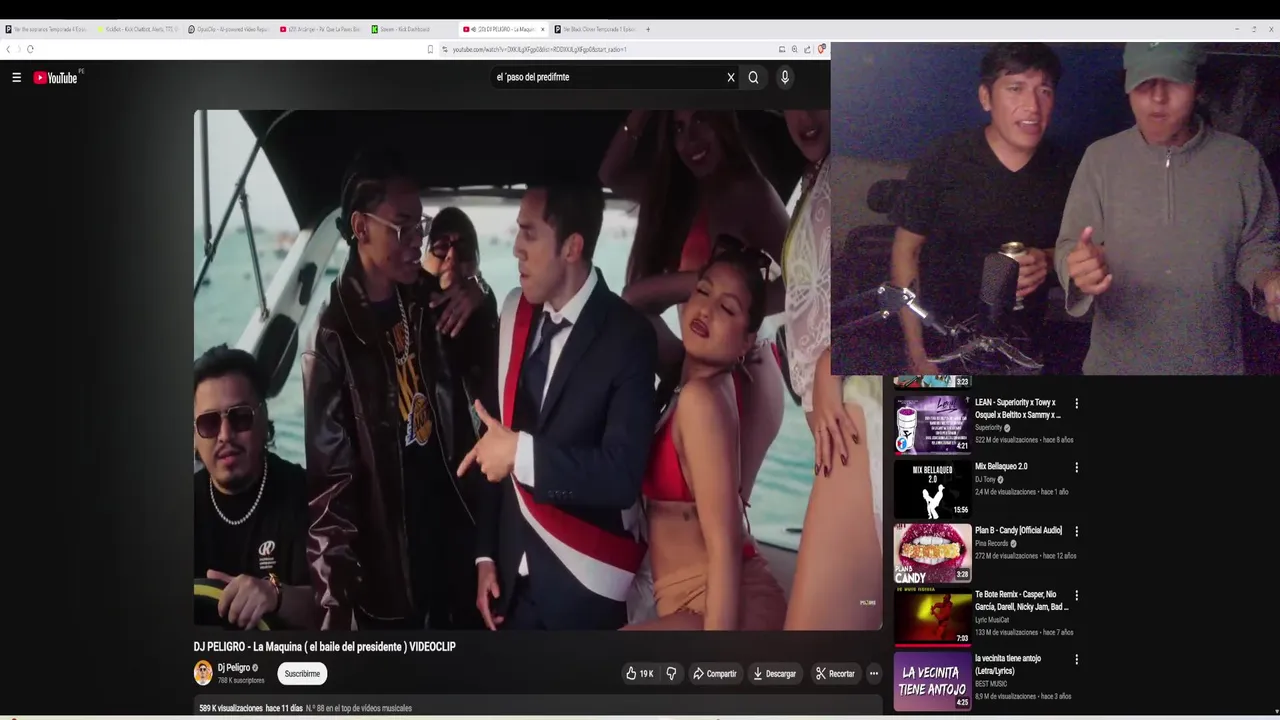
Task: Open the YouTube hamburger guide menu
Action: (x=16, y=77)
